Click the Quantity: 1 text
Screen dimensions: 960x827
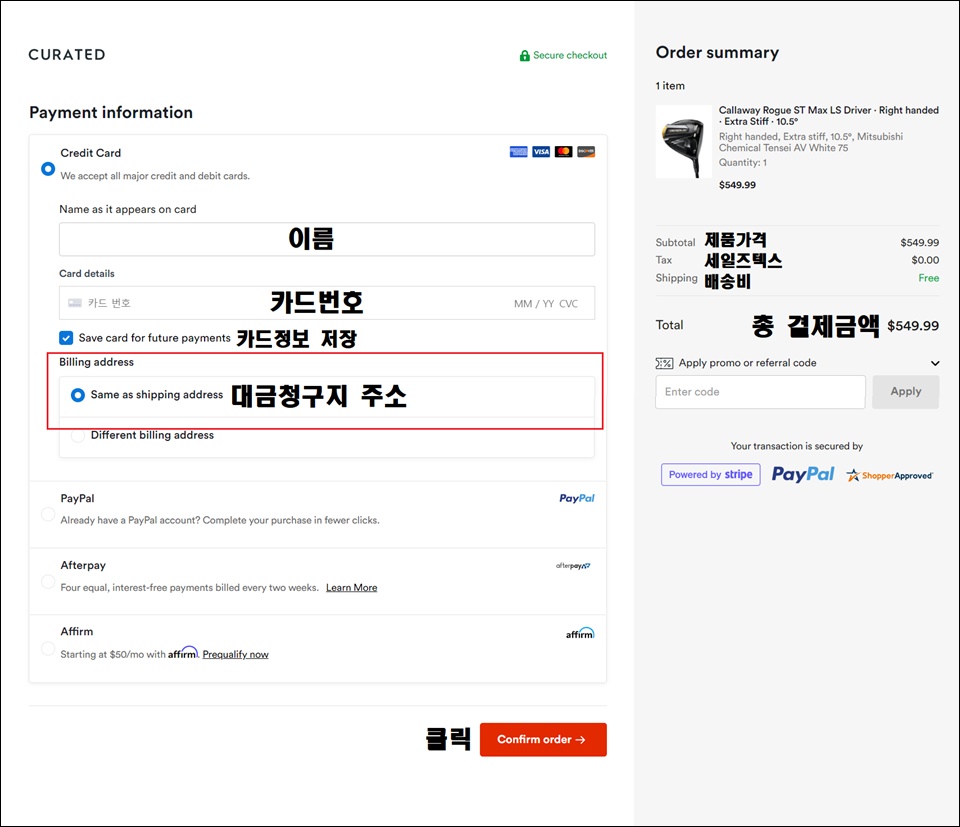coord(743,163)
